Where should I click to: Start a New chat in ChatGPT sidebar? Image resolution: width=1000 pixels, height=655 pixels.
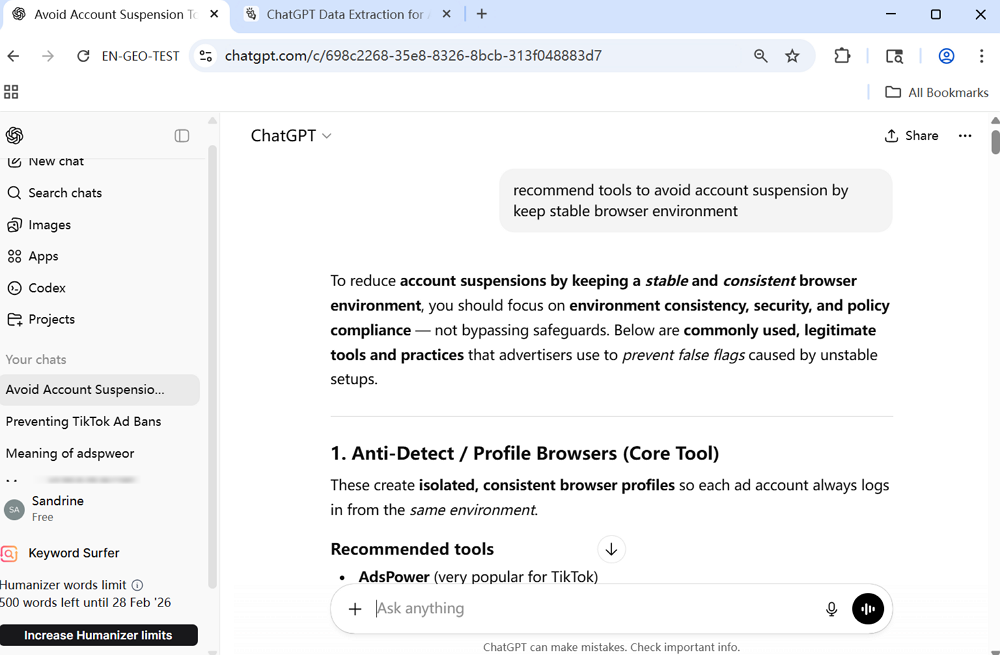pyautogui.click(x=56, y=160)
